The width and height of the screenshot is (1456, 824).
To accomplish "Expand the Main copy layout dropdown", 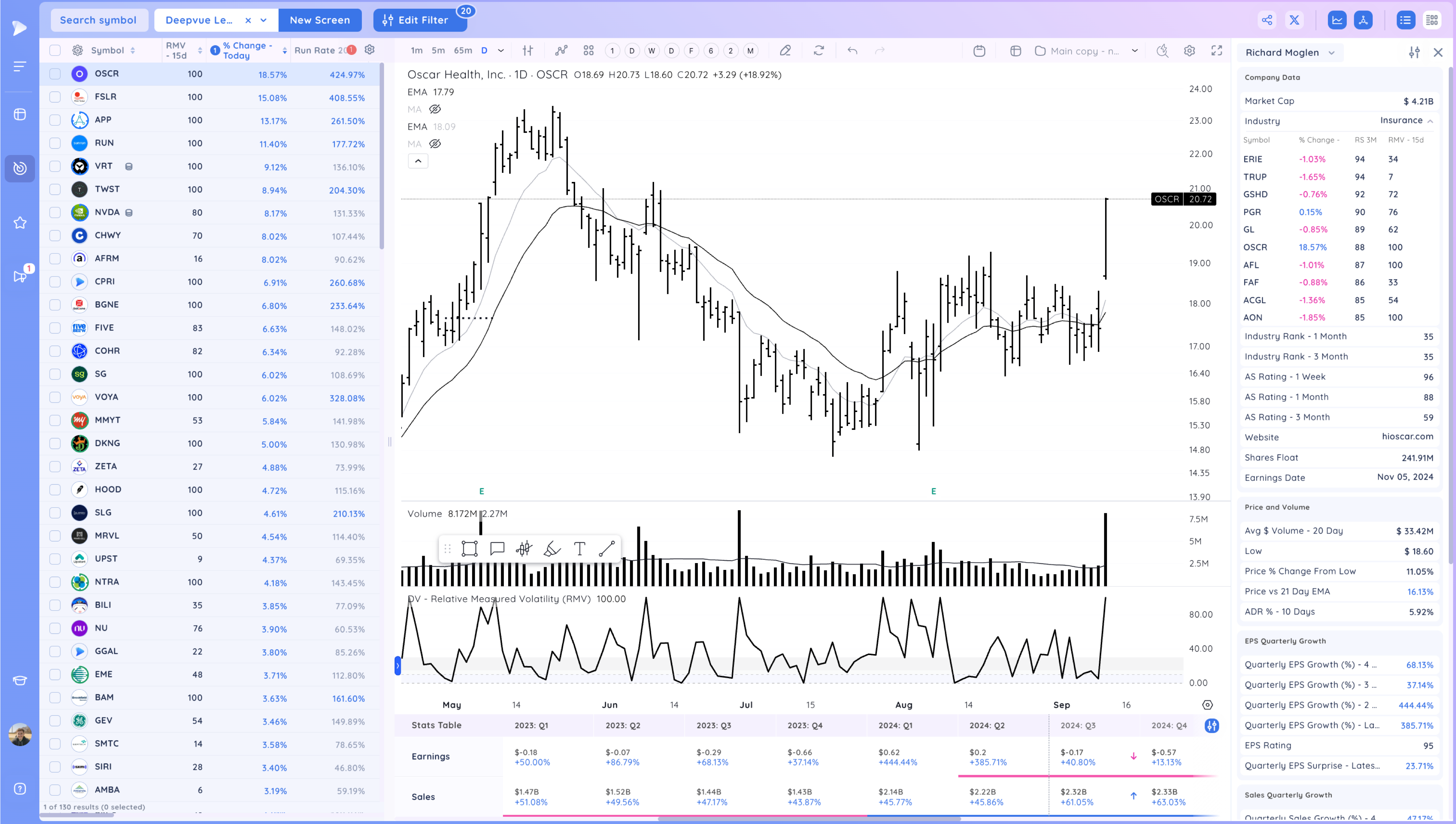I will tap(1134, 51).
